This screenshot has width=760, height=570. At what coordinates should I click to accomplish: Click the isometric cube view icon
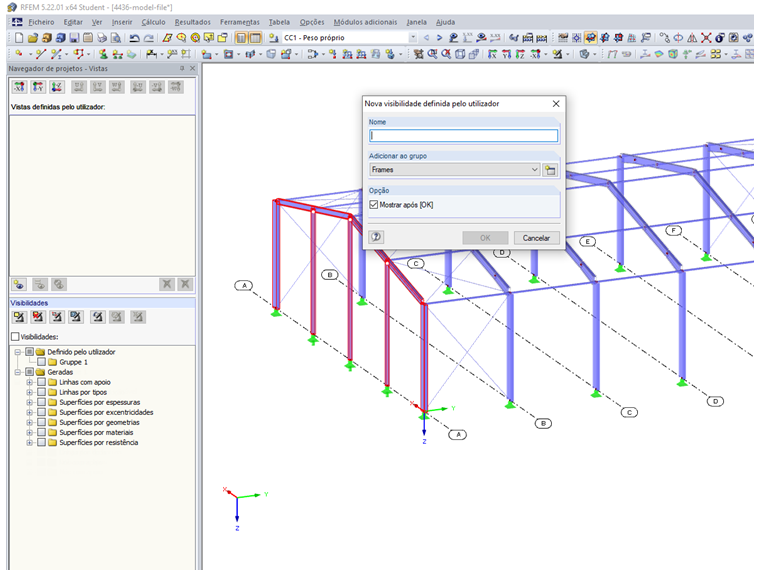[460, 54]
